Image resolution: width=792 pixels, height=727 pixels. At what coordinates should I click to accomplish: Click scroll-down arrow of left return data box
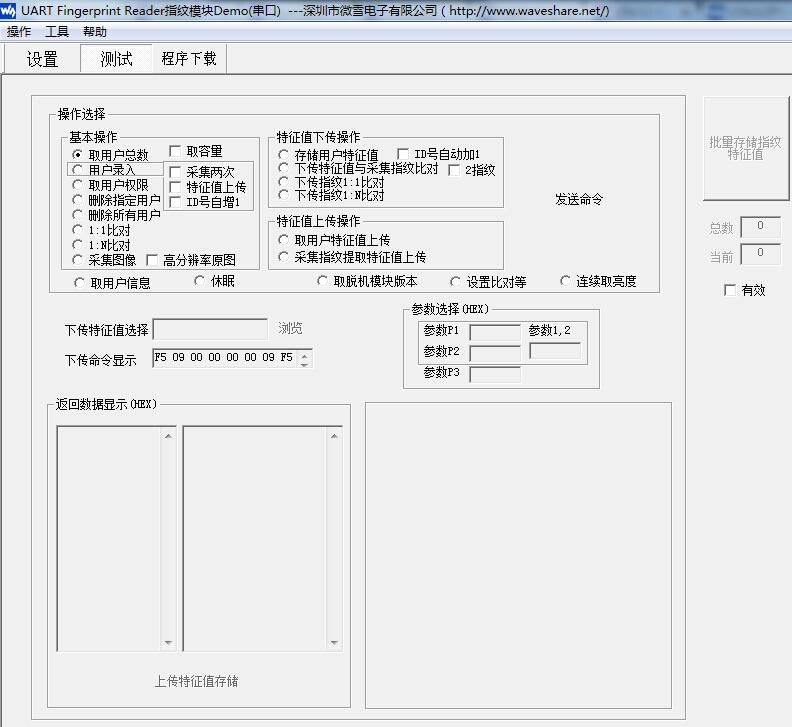(x=168, y=643)
